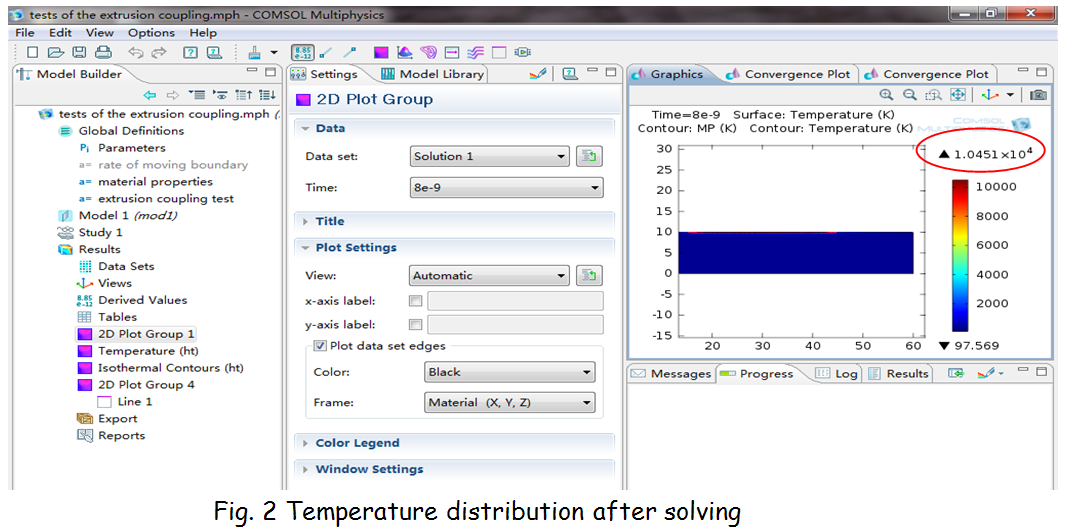Take a snapshot with the camera icon
Image resolution: width=1068 pixels, height=531 pixels.
coord(1039,94)
